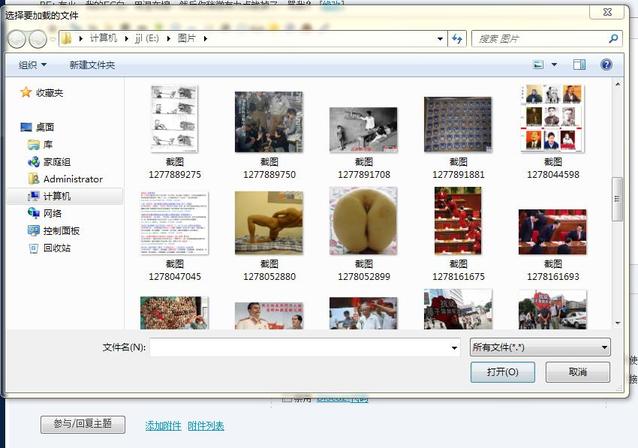Click the 网络 globe icon in sidebar
The width and height of the screenshot is (638, 448).
click(33, 213)
